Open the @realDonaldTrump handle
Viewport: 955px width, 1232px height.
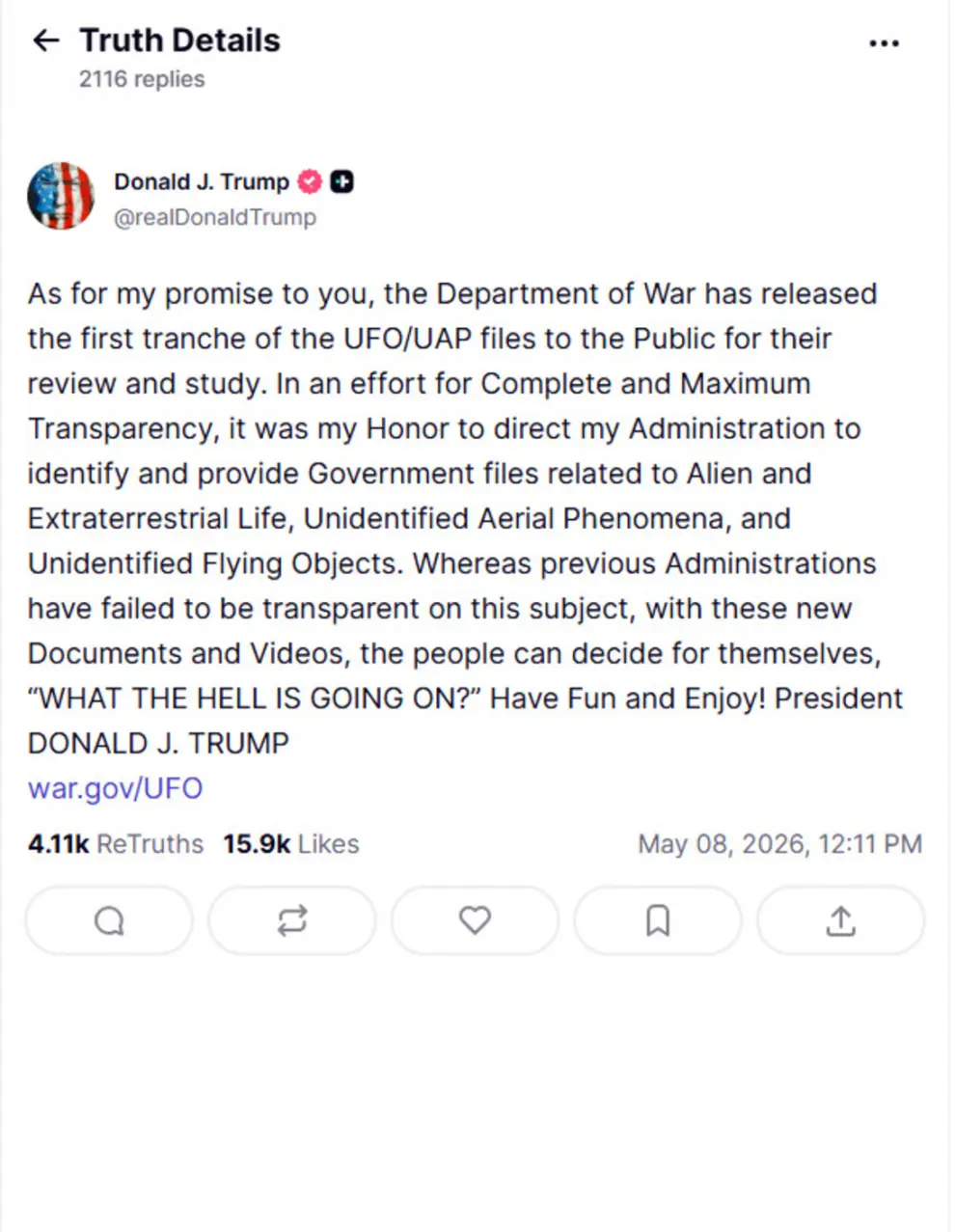(215, 217)
